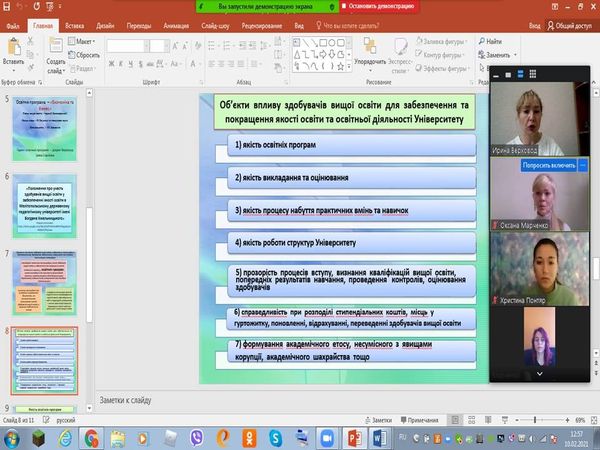600x450 pixels.
Task: Open Эффекты фигуры dropdown
Action: (442, 69)
